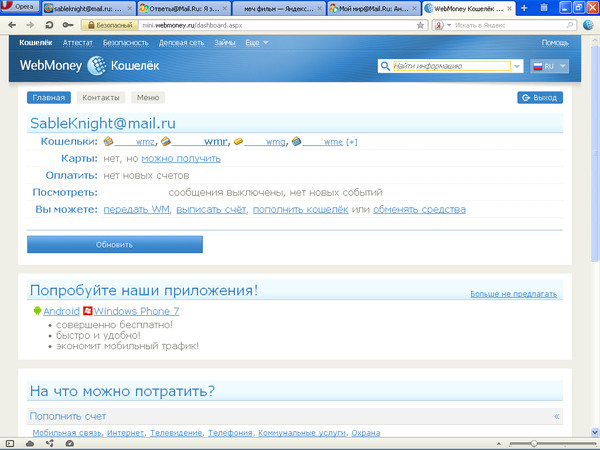The width and height of the screenshot is (600, 450).
Task: Open Безопасность in the top menu
Action: (x=126, y=43)
